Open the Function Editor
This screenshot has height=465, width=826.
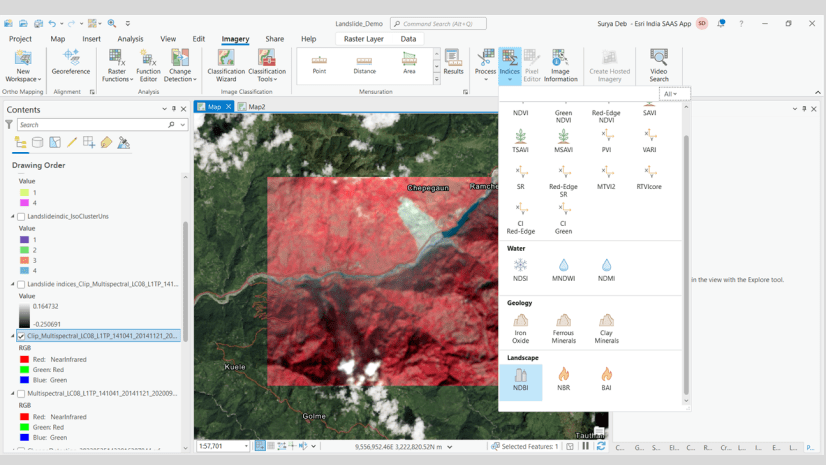coord(148,66)
